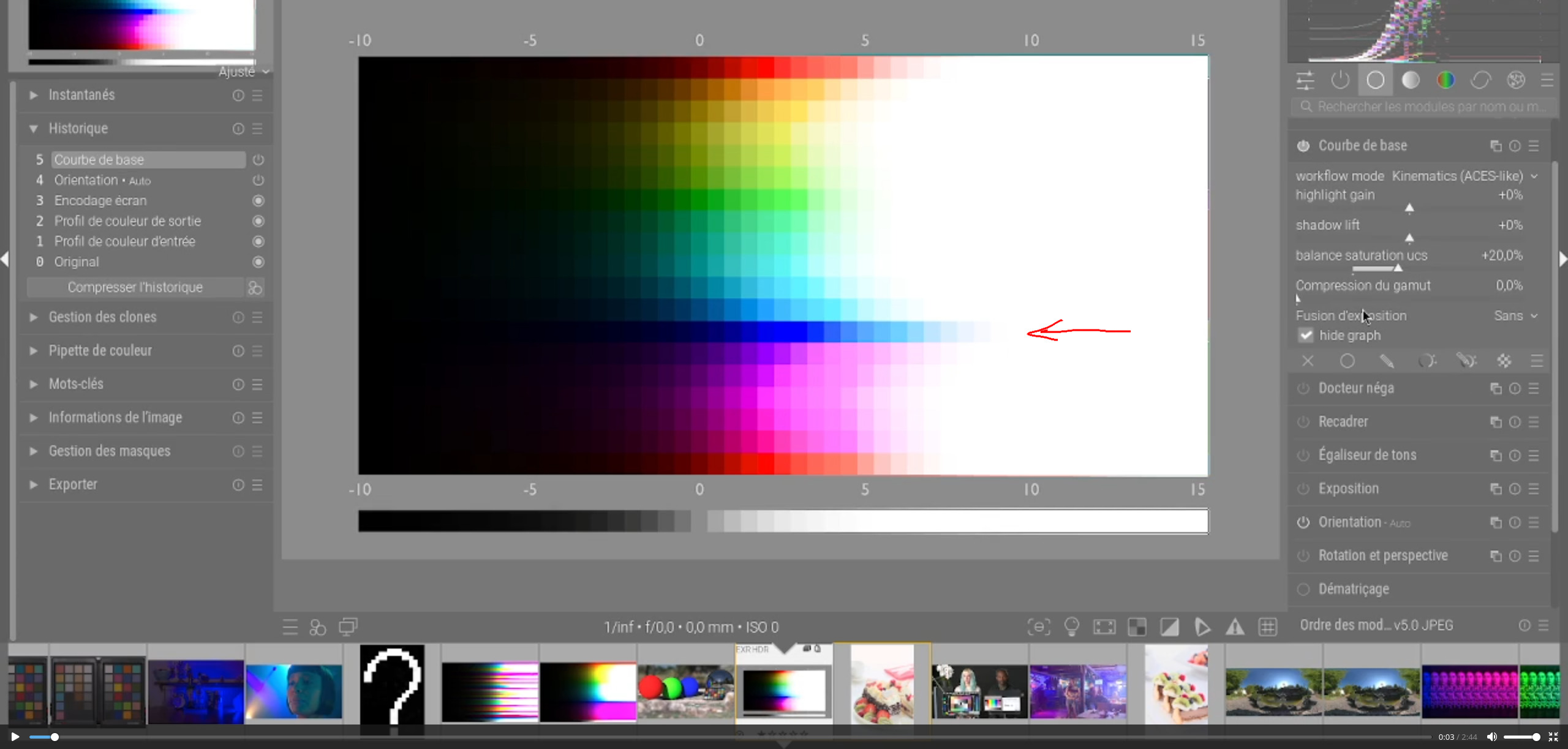This screenshot has height=749, width=1568.
Task: Click the drawn circle mask icon
Action: point(1347,361)
